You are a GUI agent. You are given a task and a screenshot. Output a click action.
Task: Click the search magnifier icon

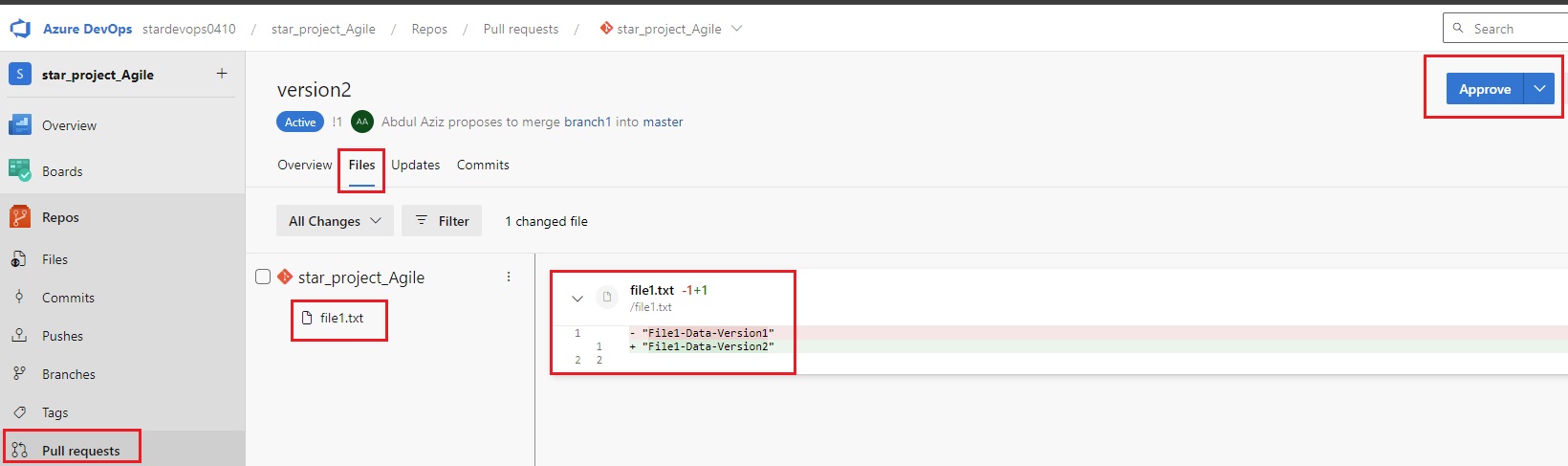(x=1458, y=29)
